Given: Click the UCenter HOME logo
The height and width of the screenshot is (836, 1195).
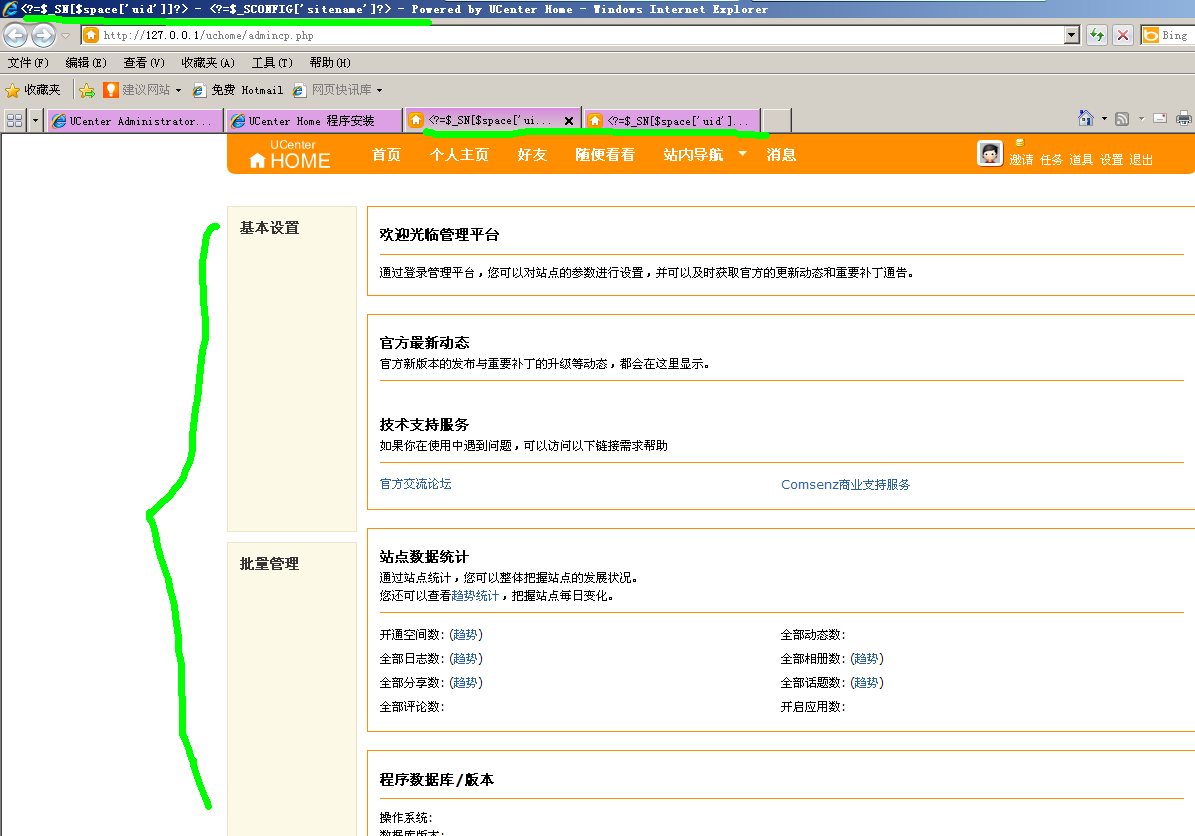Looking at the screenshot, I should click(290, 155).
